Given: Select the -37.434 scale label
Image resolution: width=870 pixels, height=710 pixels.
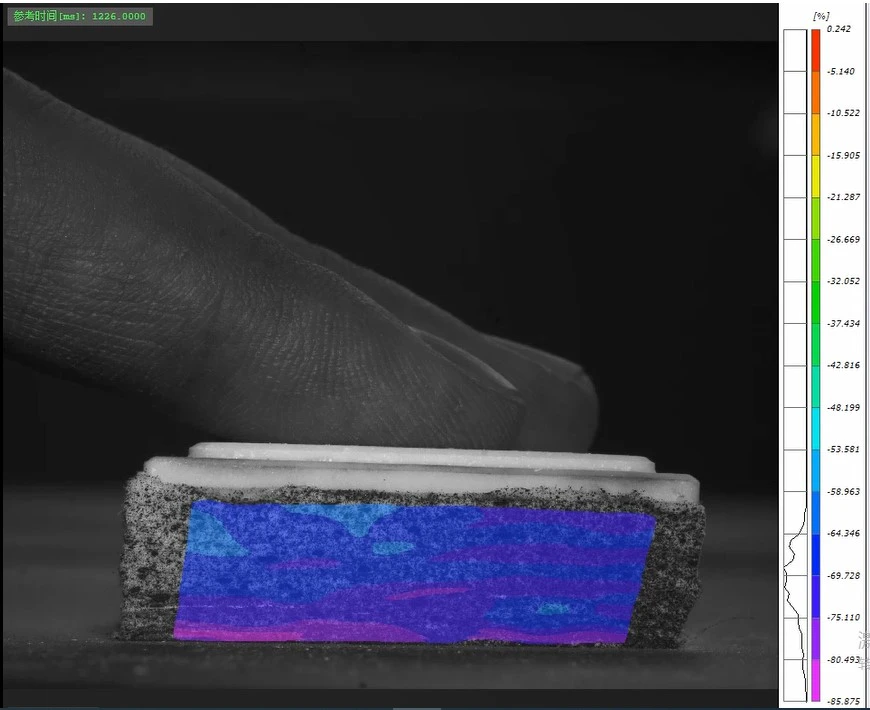Looking at the screenshot, I should 843,323.
